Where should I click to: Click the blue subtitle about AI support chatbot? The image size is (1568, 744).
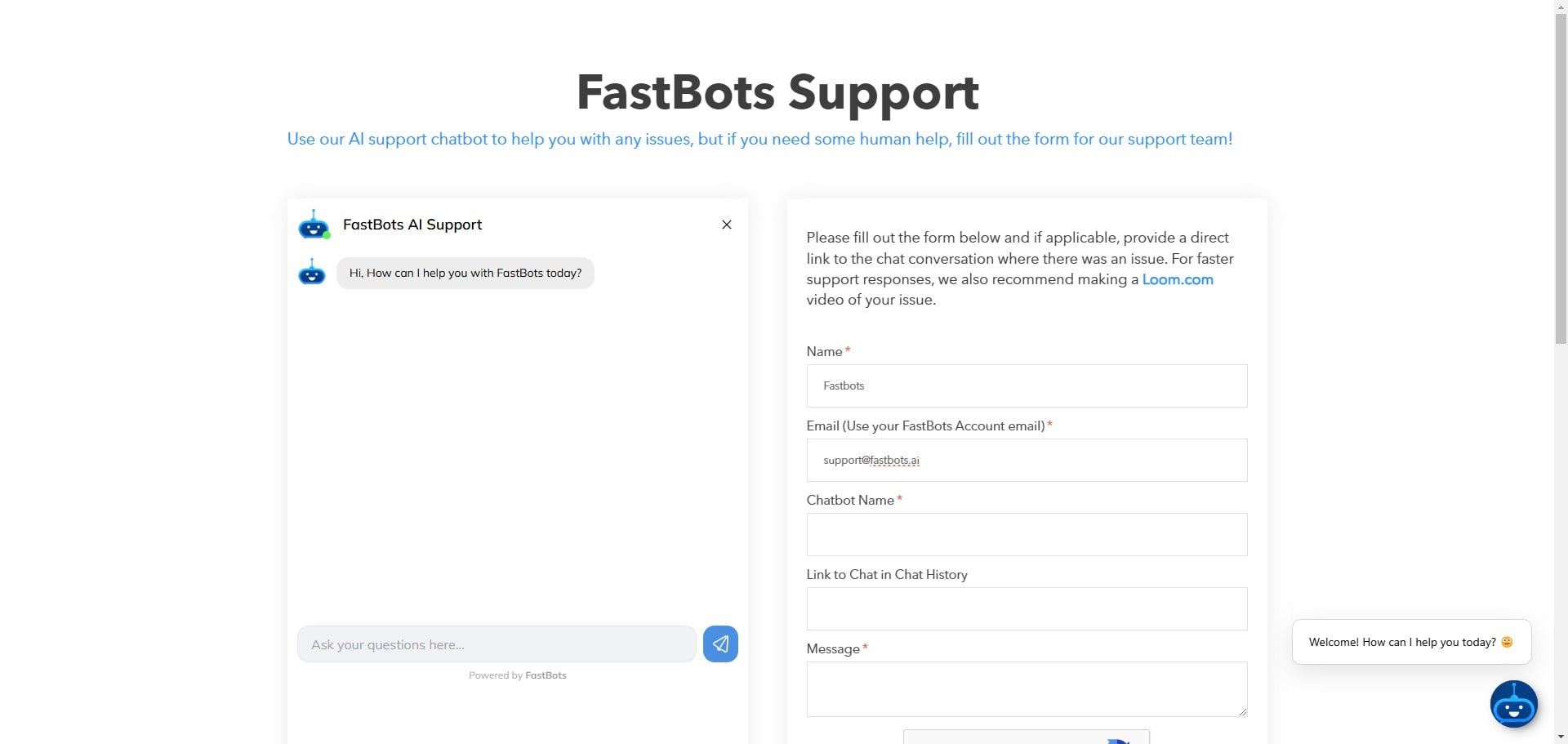(759, 139)
